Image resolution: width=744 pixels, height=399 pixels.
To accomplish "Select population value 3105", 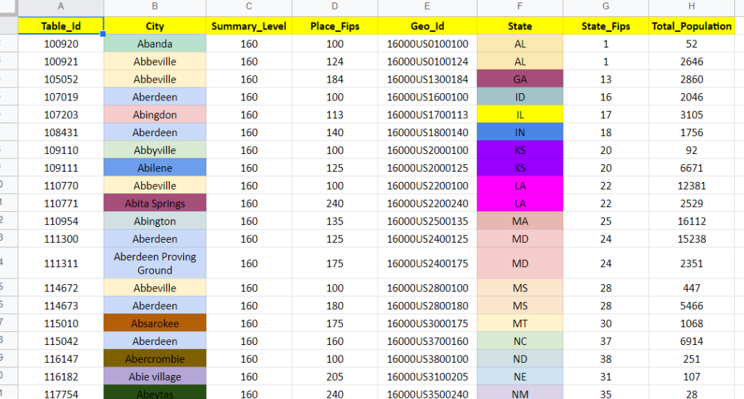I will click(691, 115).
